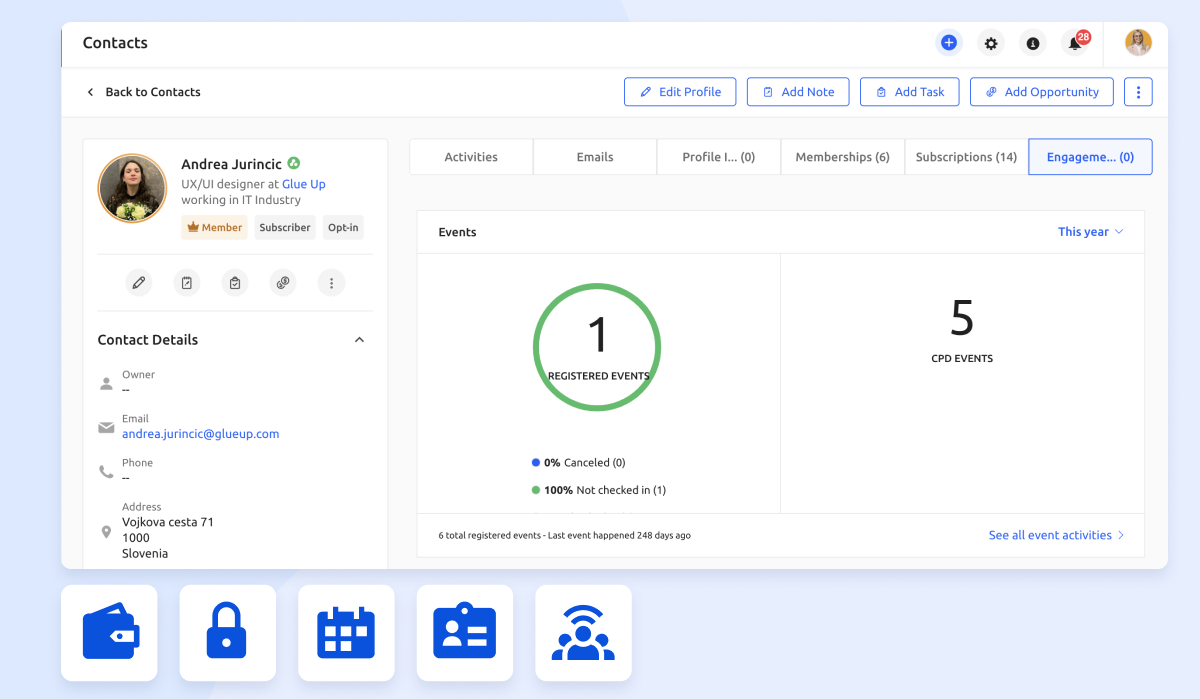
Task: Open settings gear in top bar
Action: click(991, 43)
